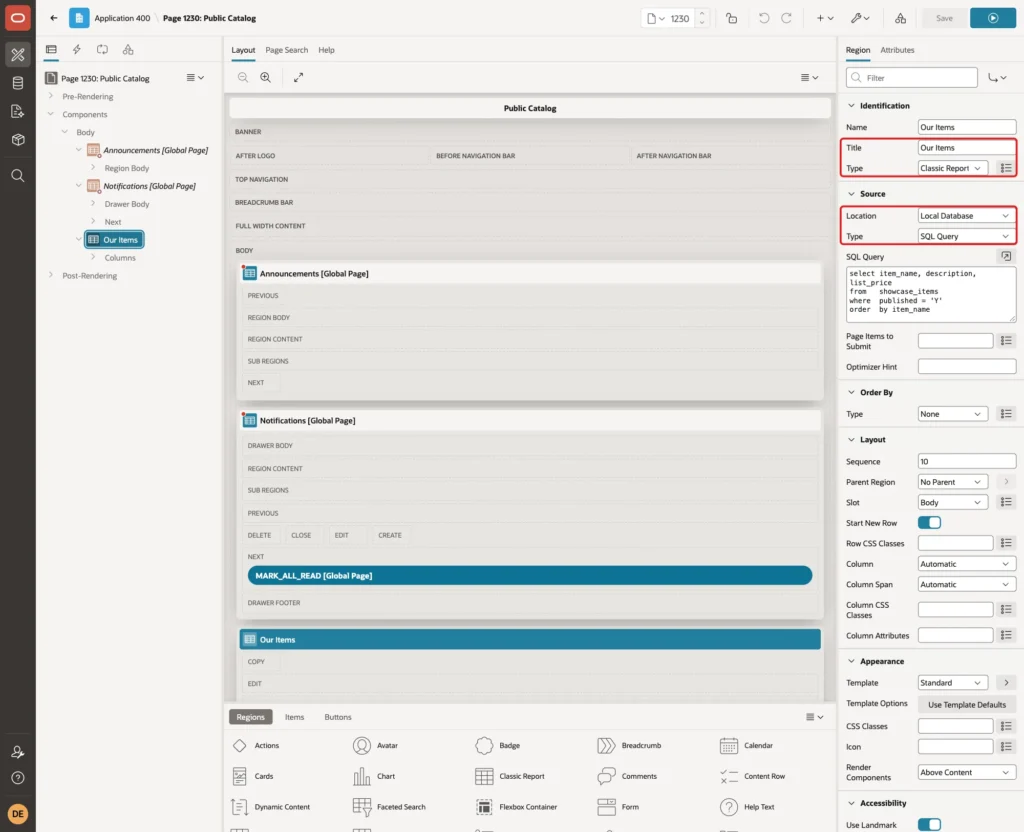Open the region Type Classic Report dropdown
Image resolution: width=1024 pixels, height=832 pixels.
[x=953, y=168]
